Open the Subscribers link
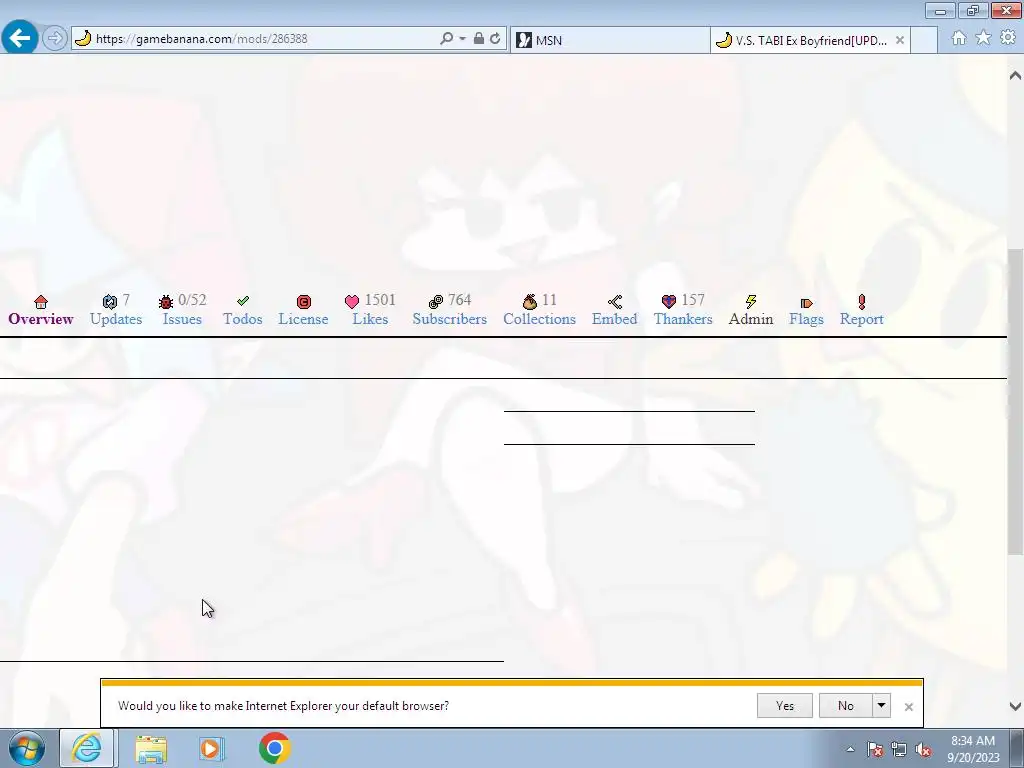The image size is (1024, 768). (x=449, y=319)
